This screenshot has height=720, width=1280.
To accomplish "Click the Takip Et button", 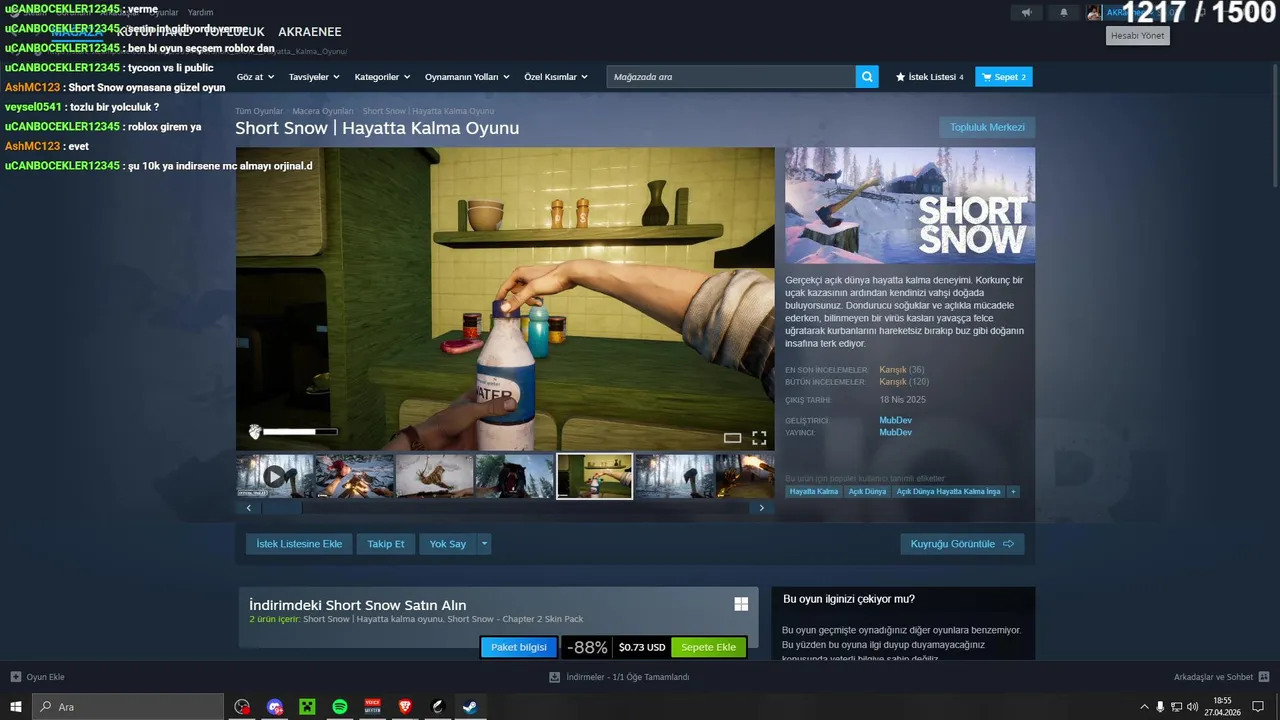I will point(386,544).
